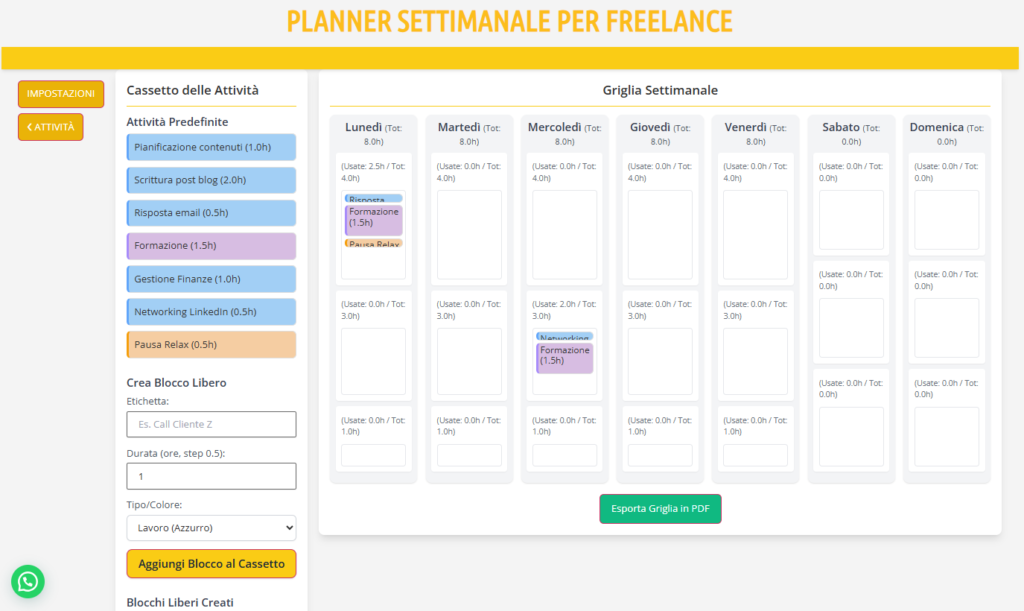Pick the Risposta email block in the drawer
The image size is (1024, 611).
coord(211,213)
